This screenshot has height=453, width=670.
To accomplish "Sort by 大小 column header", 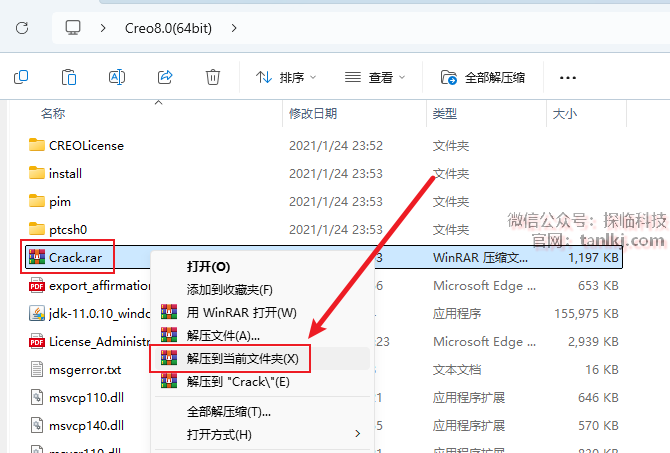I will coord(564,114).
